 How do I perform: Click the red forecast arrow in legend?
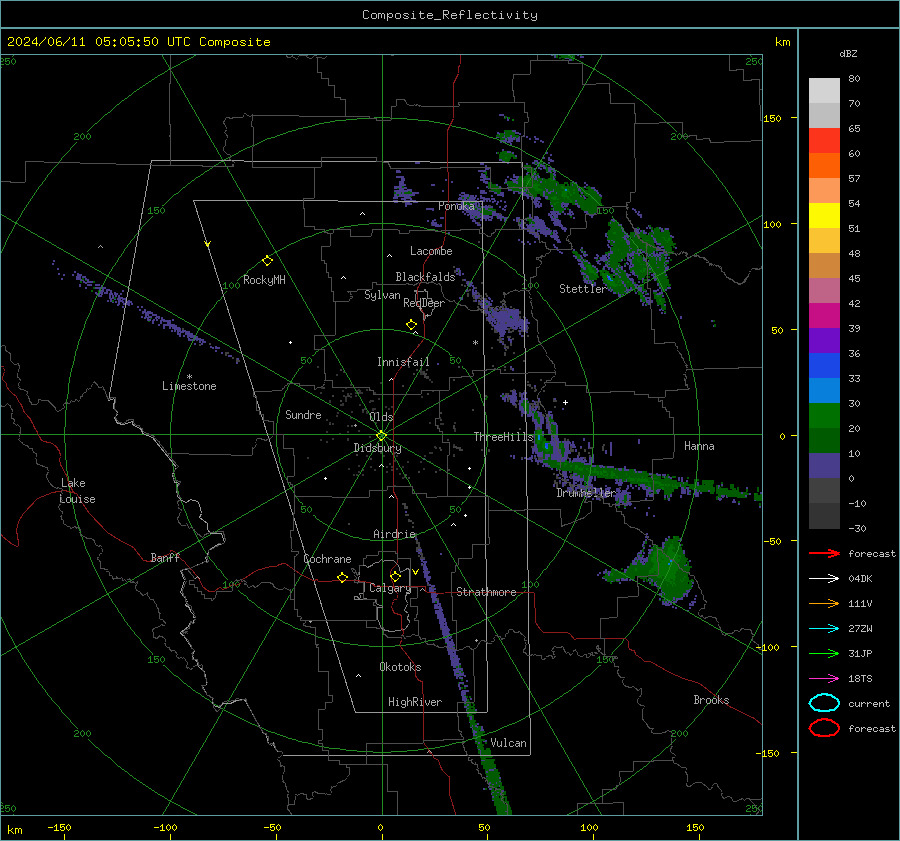coord(824,553)
